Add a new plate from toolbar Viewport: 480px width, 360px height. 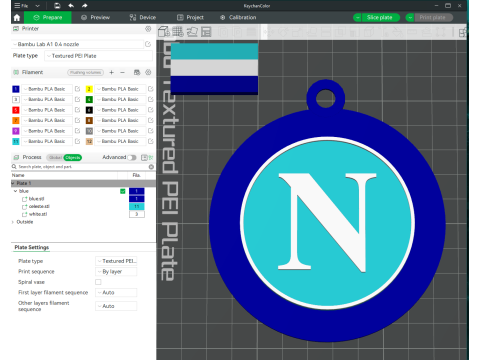pos(178,32)
